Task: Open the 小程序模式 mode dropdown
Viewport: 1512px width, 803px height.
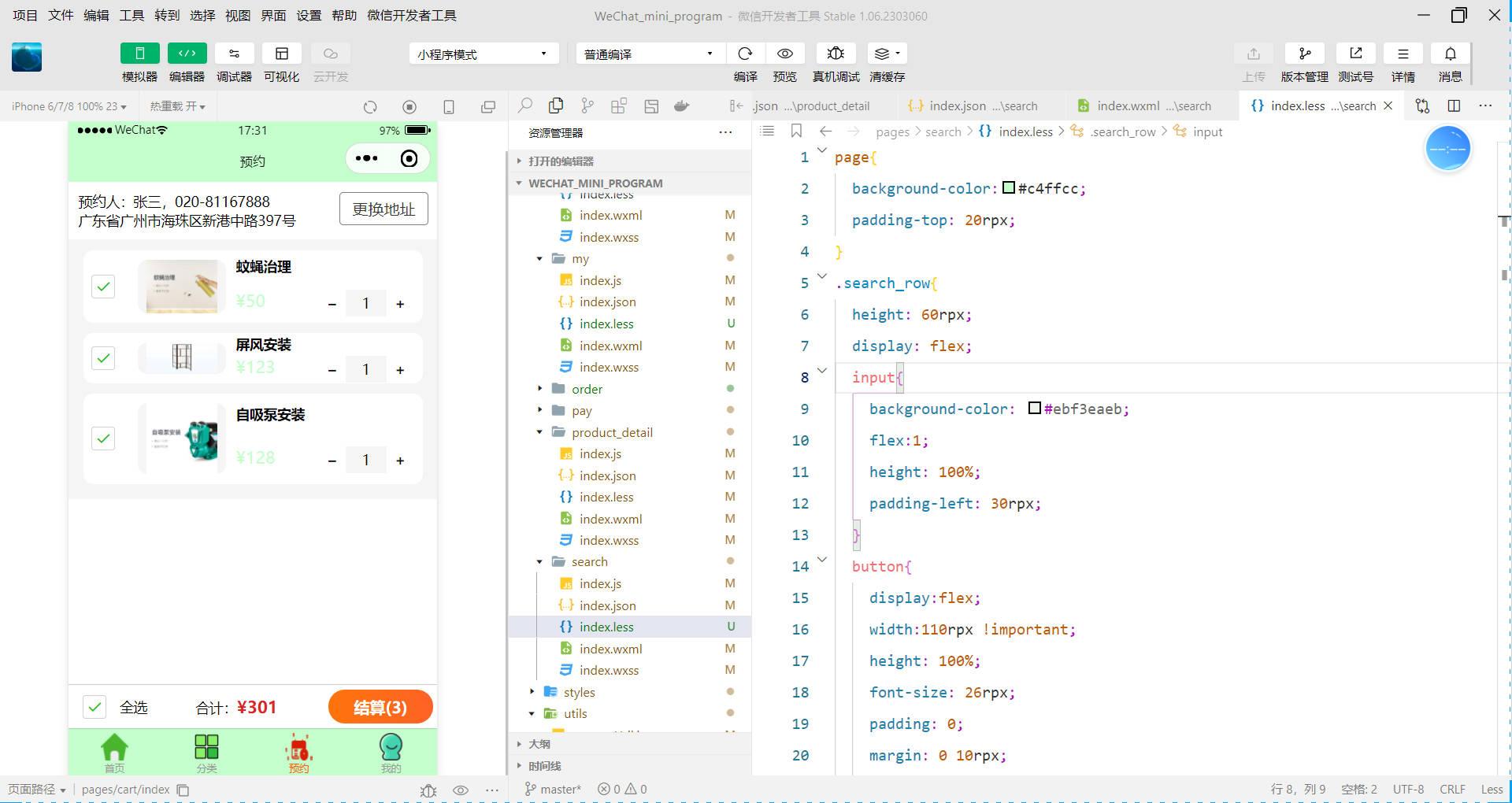Action: [483, 54]
